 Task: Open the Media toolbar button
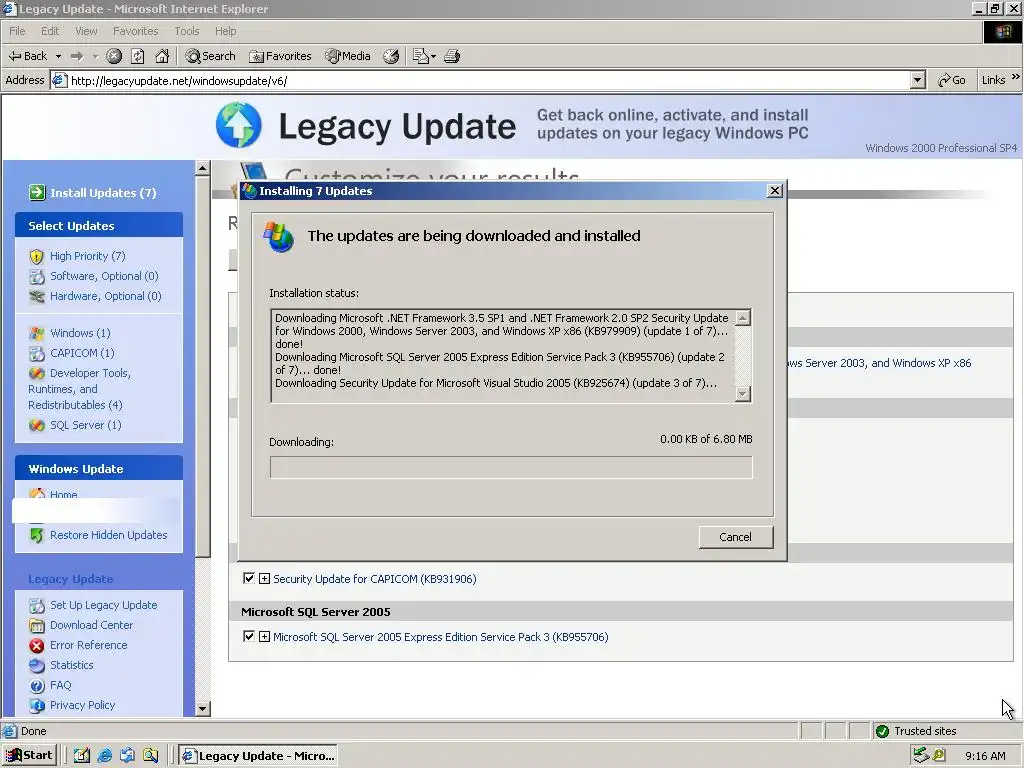coord(348,56)
